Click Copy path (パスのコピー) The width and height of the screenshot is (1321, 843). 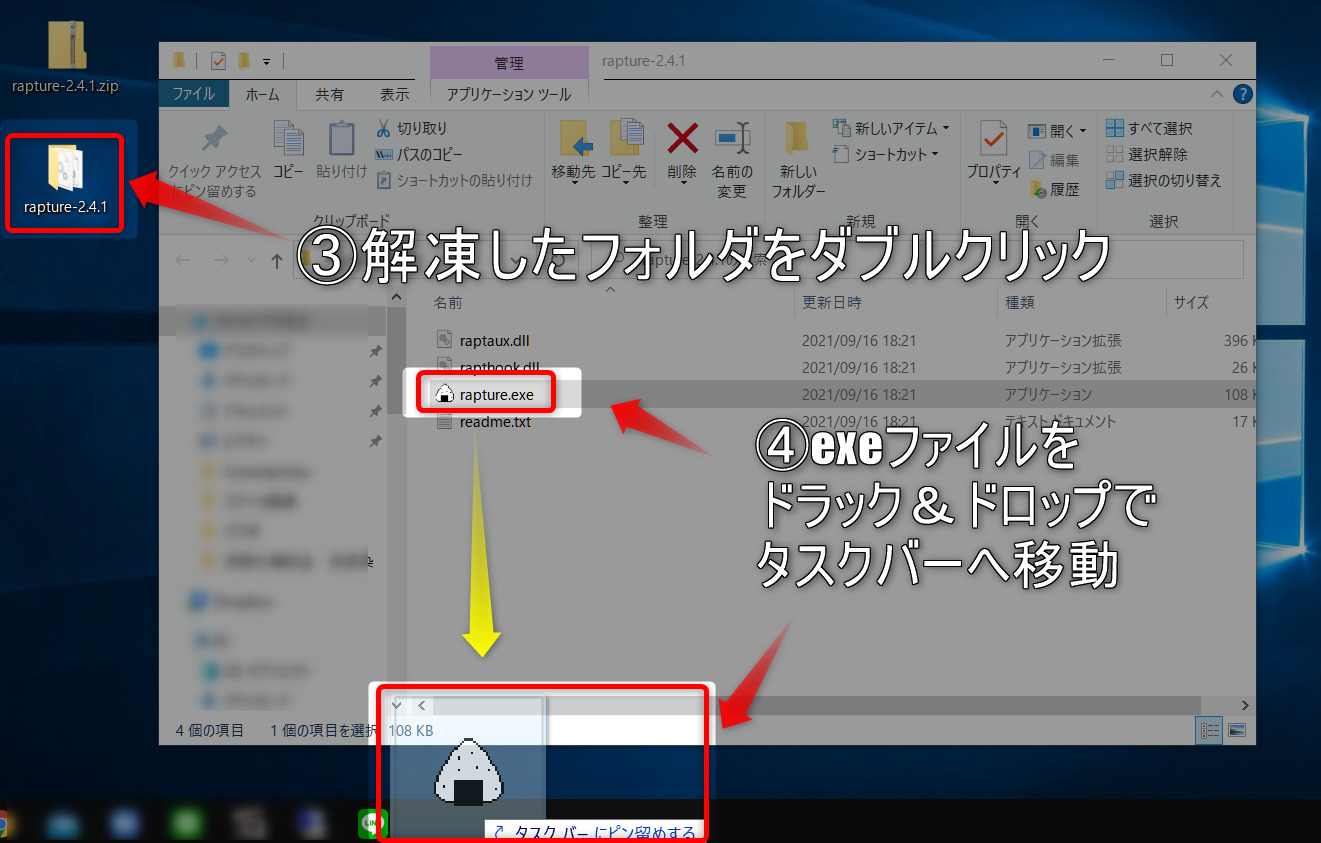pos(420,154)
